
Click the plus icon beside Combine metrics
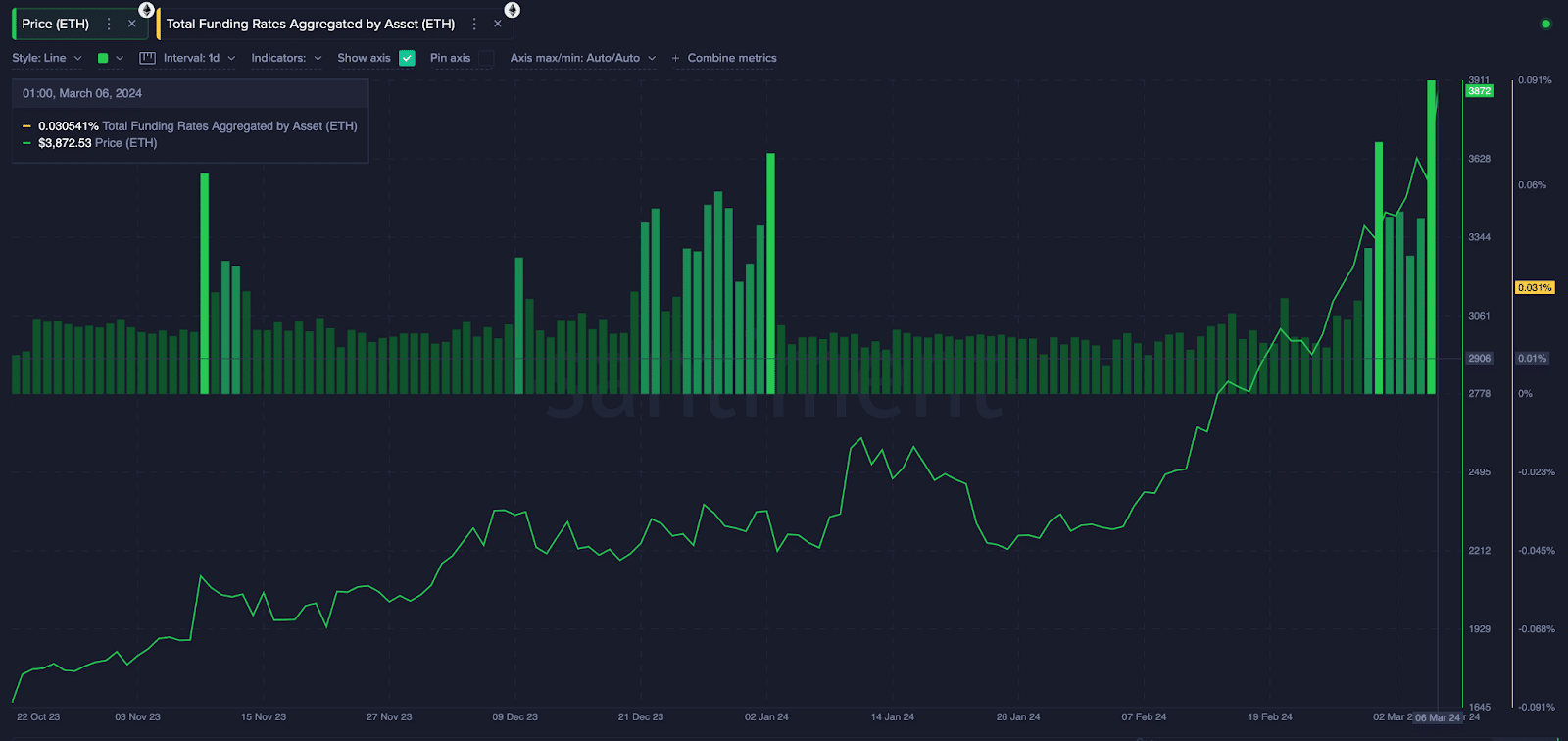tap(675, 58)
